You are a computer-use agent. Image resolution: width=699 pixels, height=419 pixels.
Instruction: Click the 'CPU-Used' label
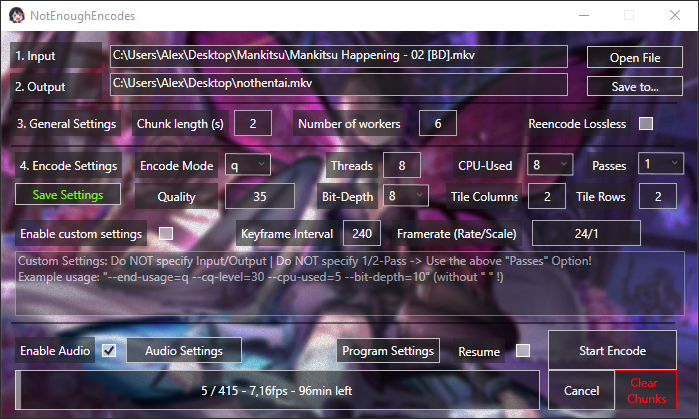[485, 165]
